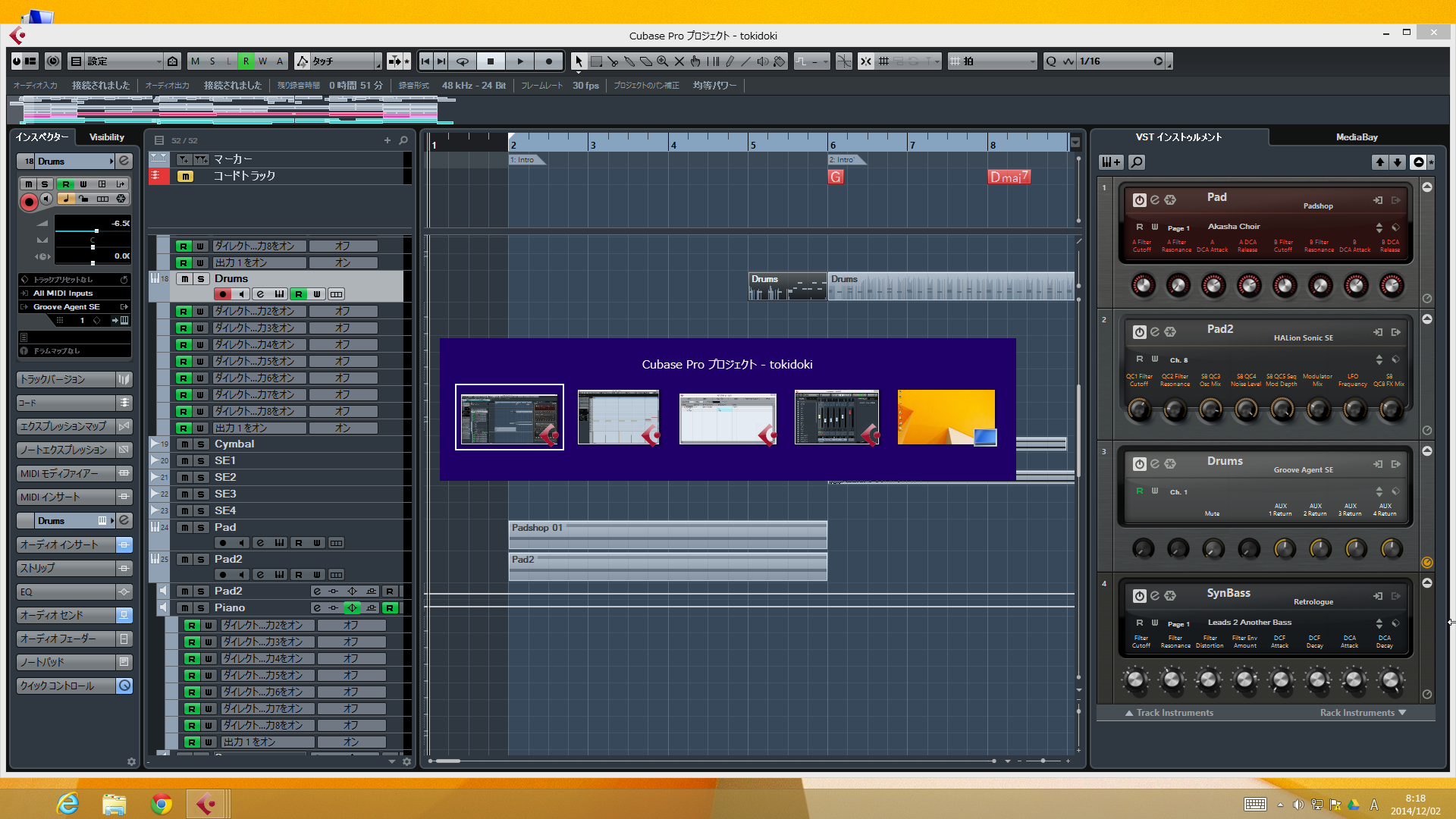
Task: Record-enable the Drums track
Action: [222, 294]
